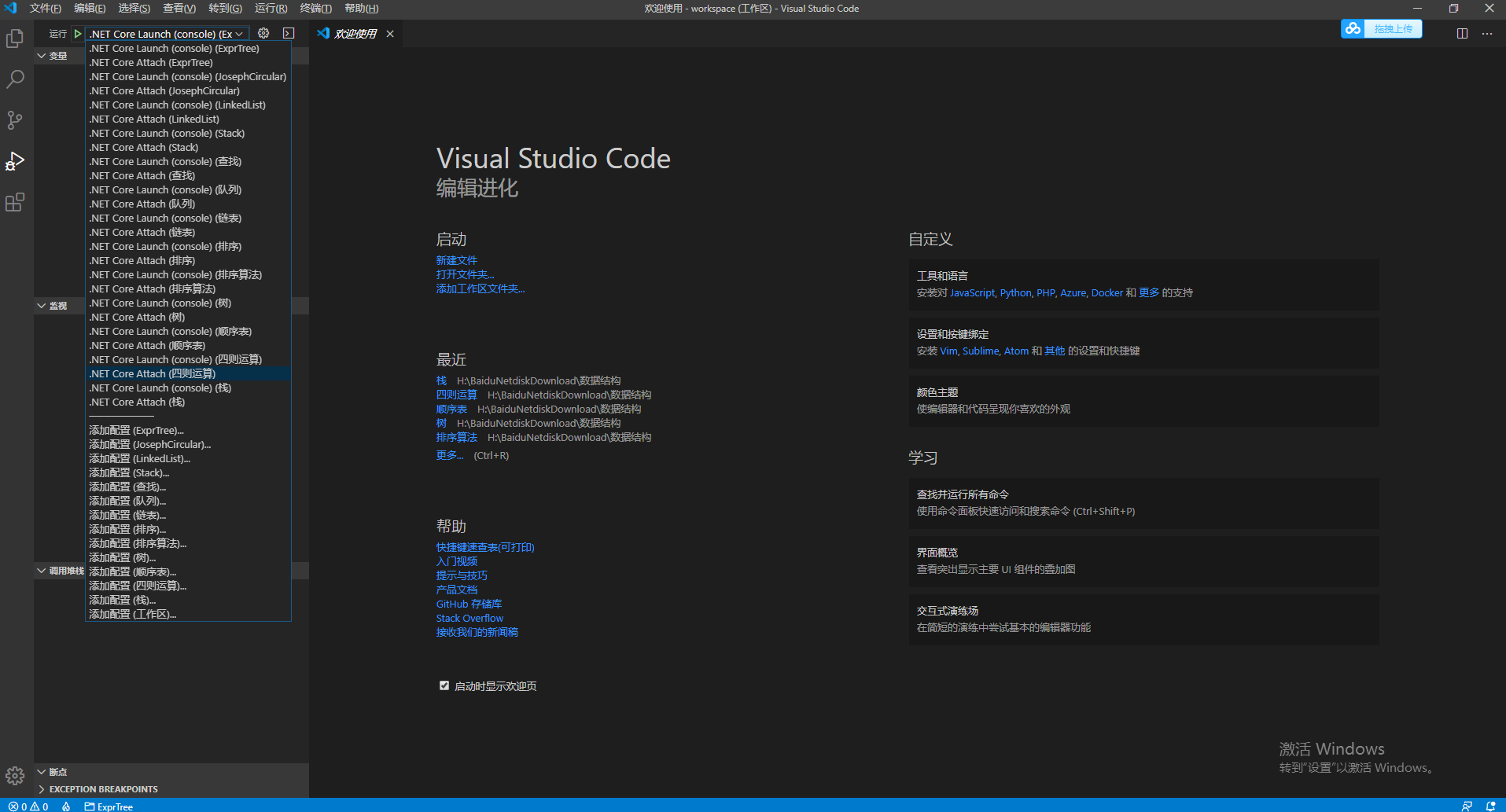Select .NET Core Attach (LinkedList) configuration
Image resolution: width=1506 pixels, height=812 pixels.
coord(188,119)
